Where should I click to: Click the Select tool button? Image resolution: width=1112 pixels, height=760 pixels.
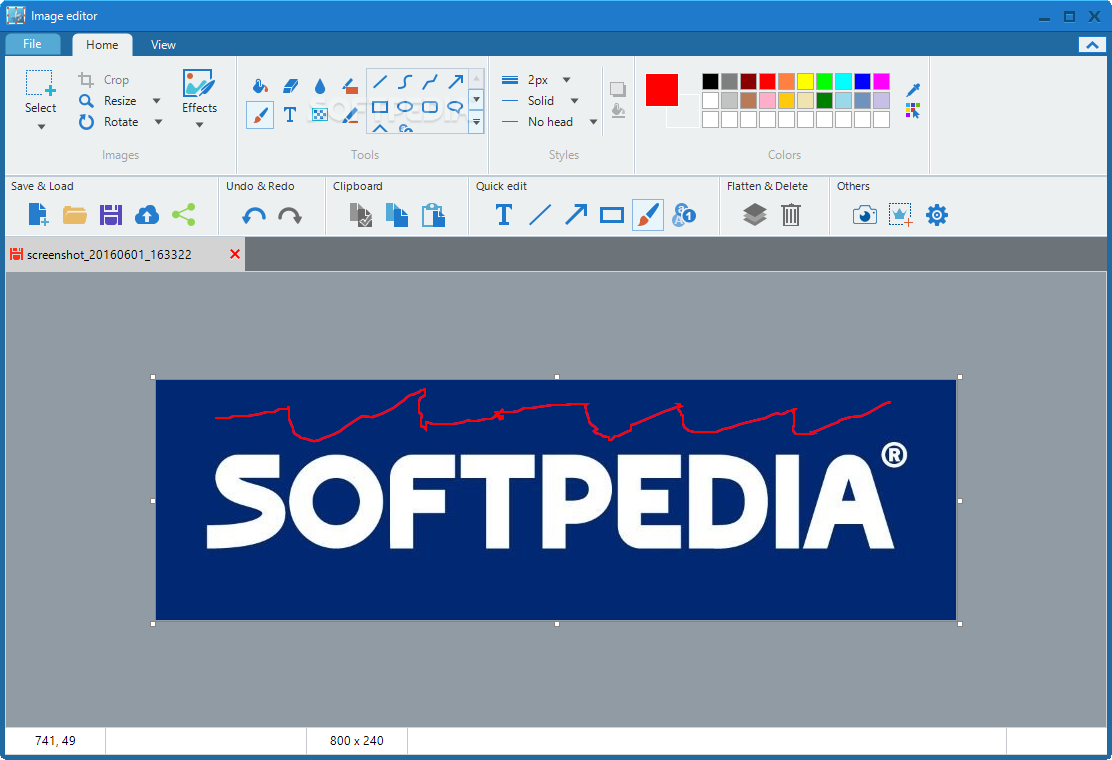pyautogui.click(x=40, y=92)
